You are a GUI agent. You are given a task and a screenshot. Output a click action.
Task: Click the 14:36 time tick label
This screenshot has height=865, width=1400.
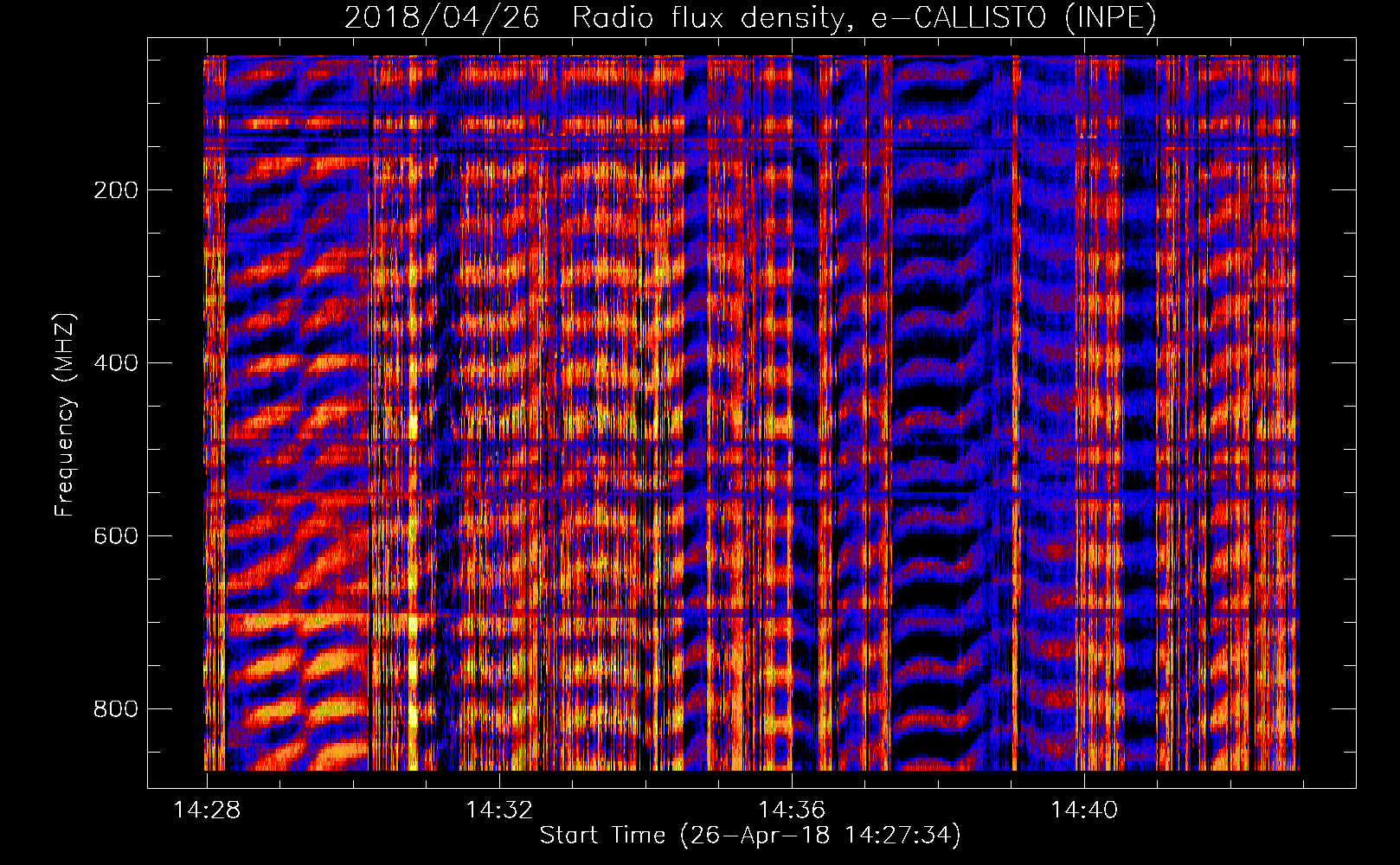792,811
